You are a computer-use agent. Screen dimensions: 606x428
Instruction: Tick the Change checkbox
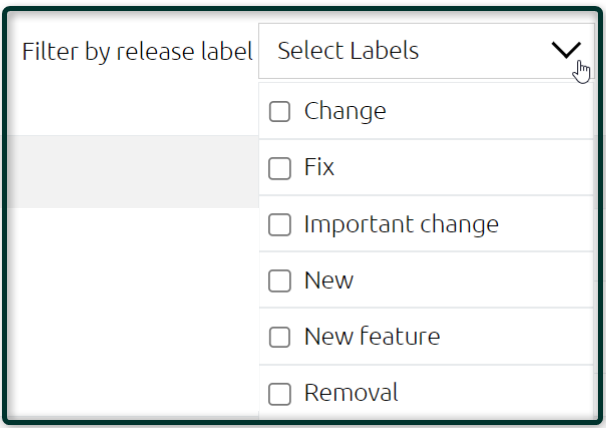[279, 112]
